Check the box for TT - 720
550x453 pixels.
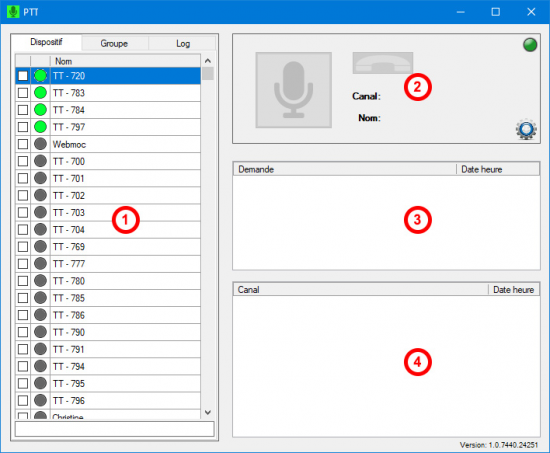23,76
